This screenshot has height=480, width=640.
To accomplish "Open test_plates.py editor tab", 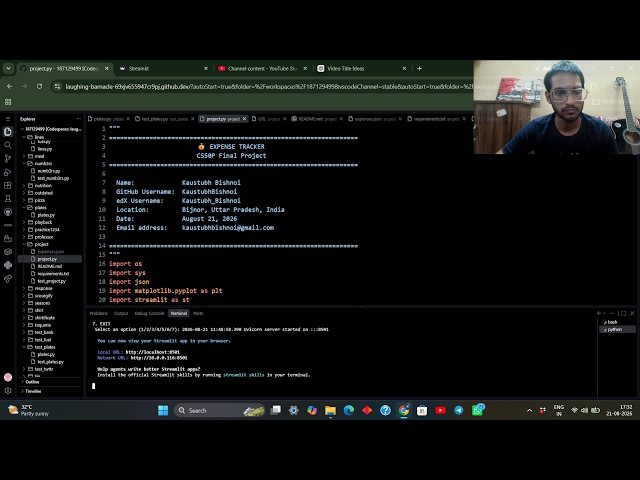I will point(162,119).
